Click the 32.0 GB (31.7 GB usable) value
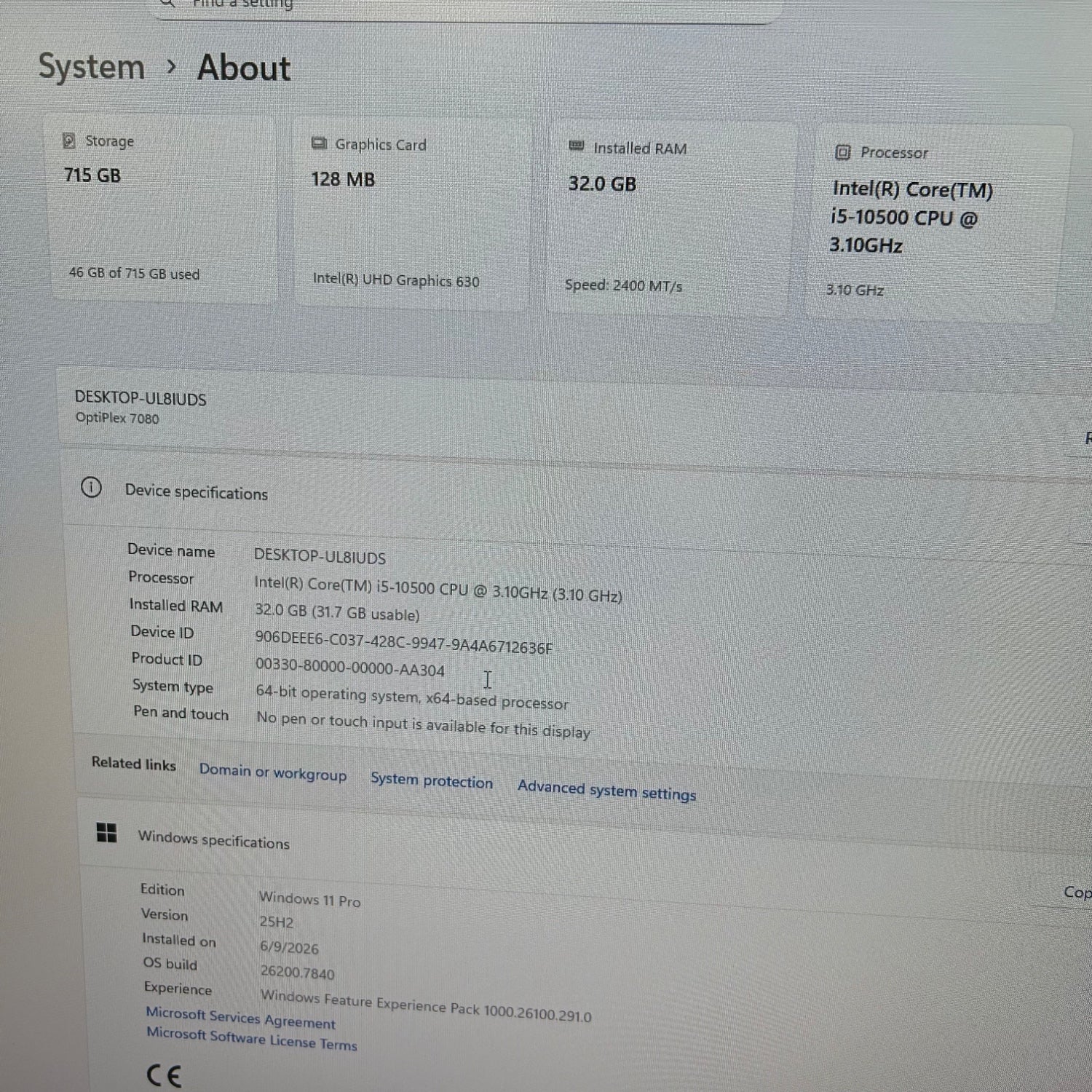Viewport: 1092px width, 1092px height. (x=337, y=612)
